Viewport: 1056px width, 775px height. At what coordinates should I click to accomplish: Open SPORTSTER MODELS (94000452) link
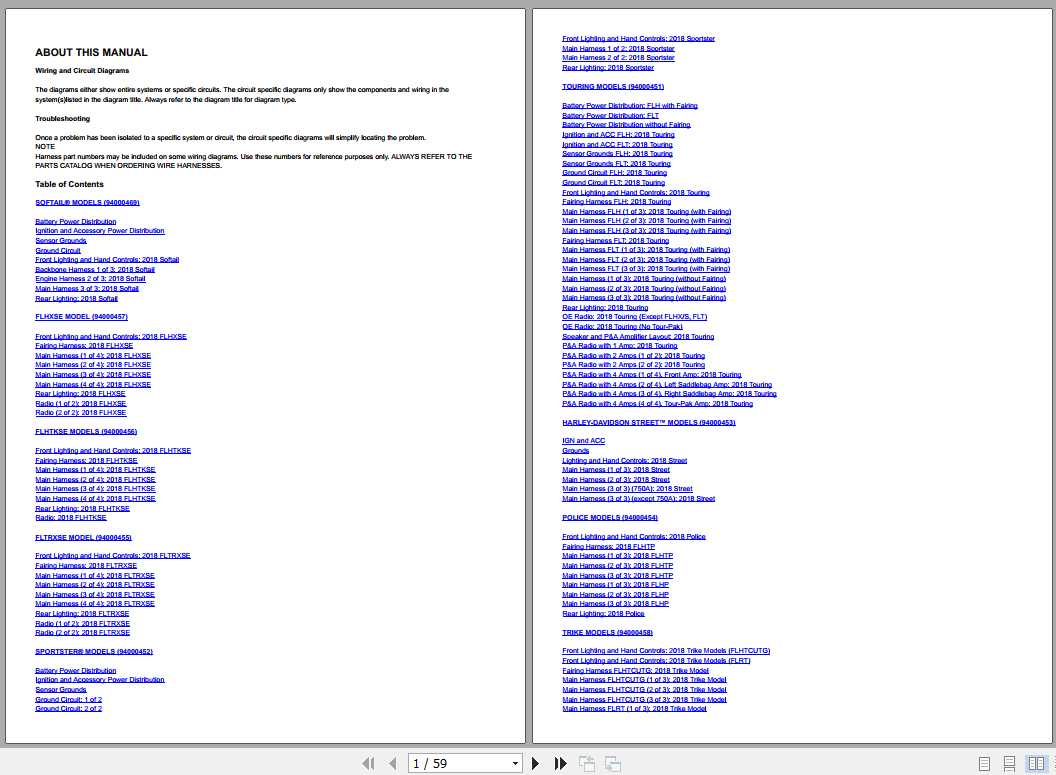click(x=94, y=652)
